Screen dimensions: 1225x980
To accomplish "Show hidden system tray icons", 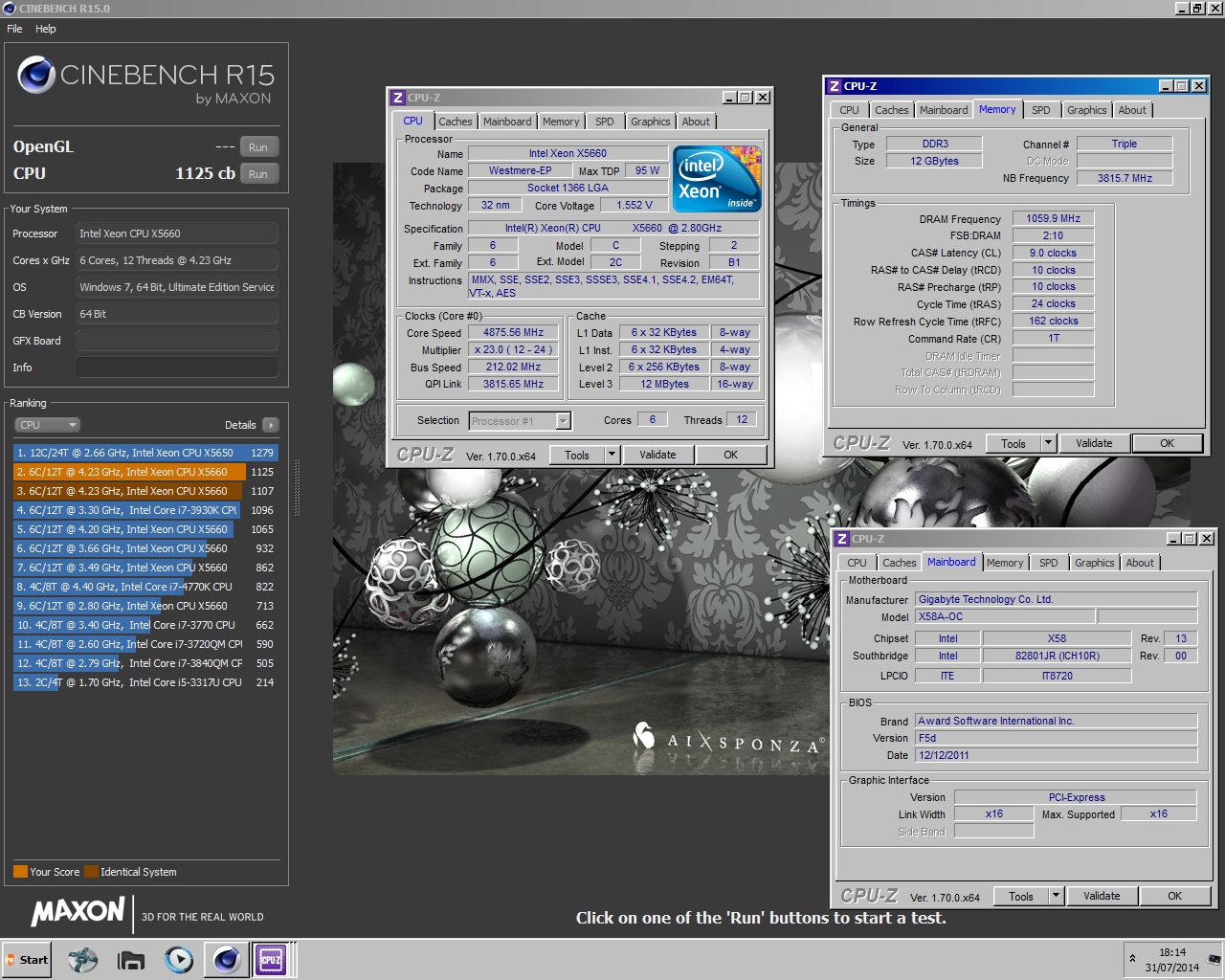I will (1132, 958).
